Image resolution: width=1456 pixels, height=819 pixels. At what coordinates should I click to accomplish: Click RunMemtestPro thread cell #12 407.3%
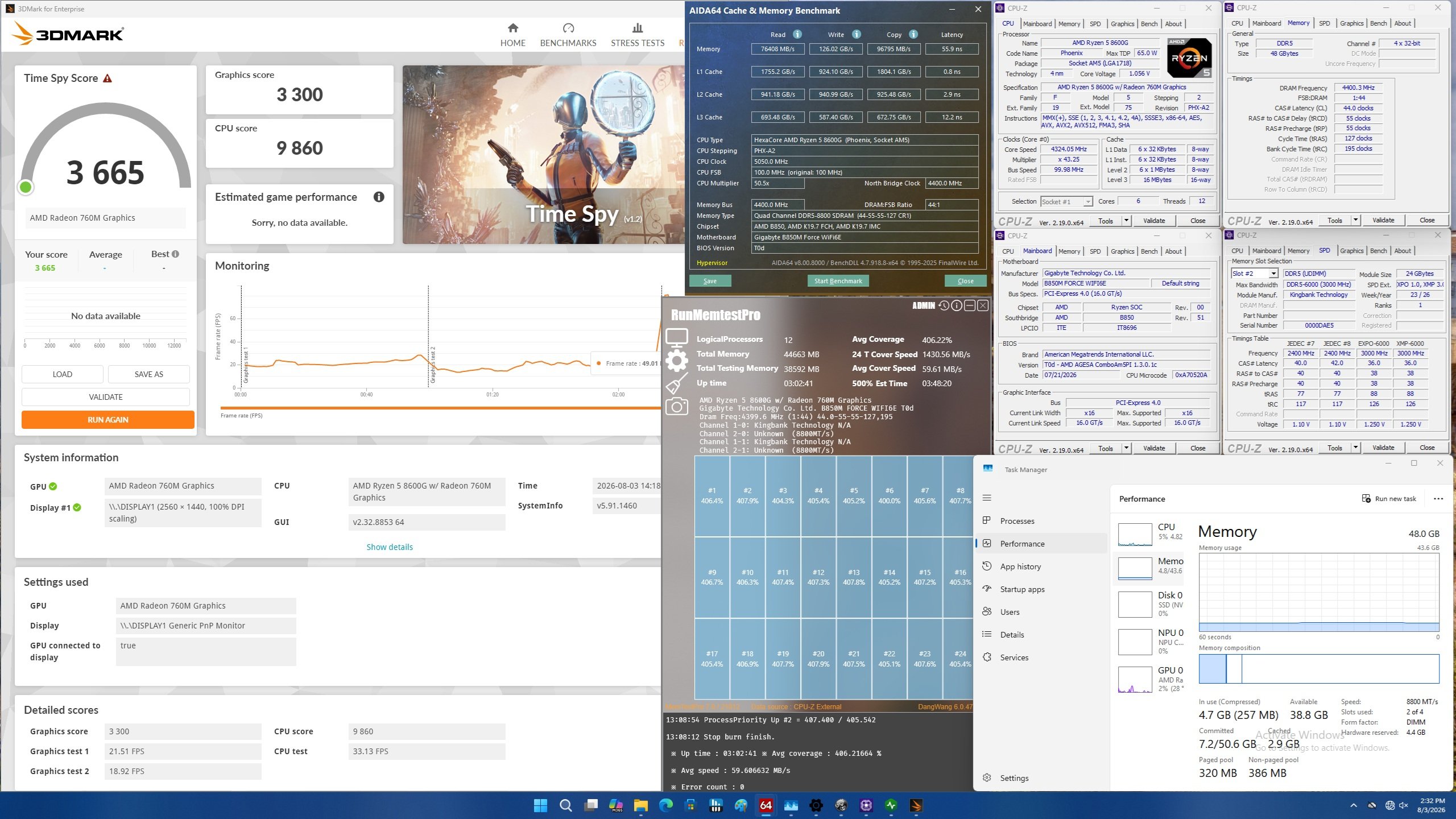818,577
